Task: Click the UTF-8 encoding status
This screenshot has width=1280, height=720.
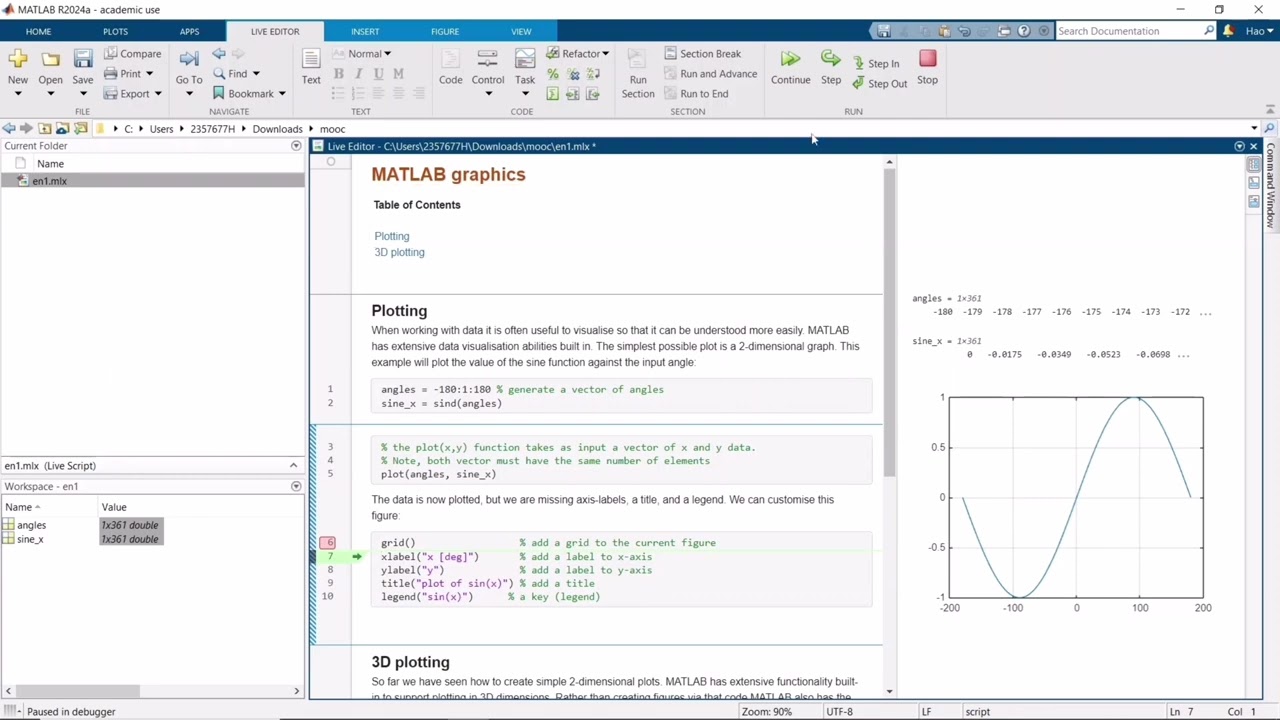Action: (x=839, y=712)
